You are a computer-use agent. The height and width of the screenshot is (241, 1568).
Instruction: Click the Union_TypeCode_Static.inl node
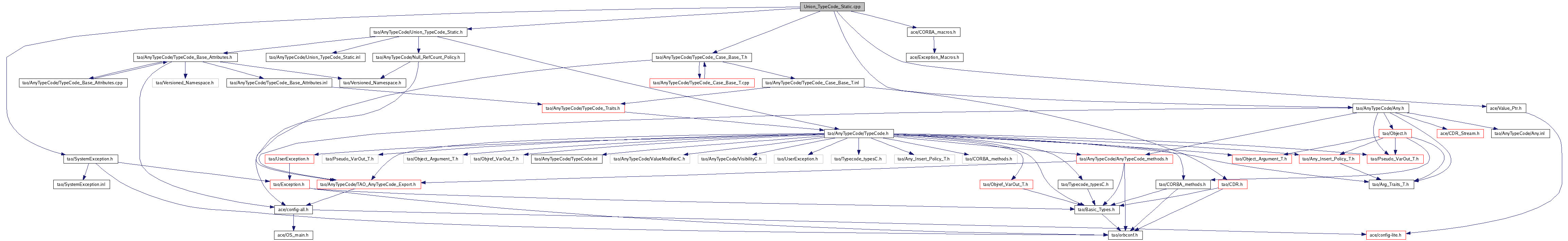tap(314, 57)
